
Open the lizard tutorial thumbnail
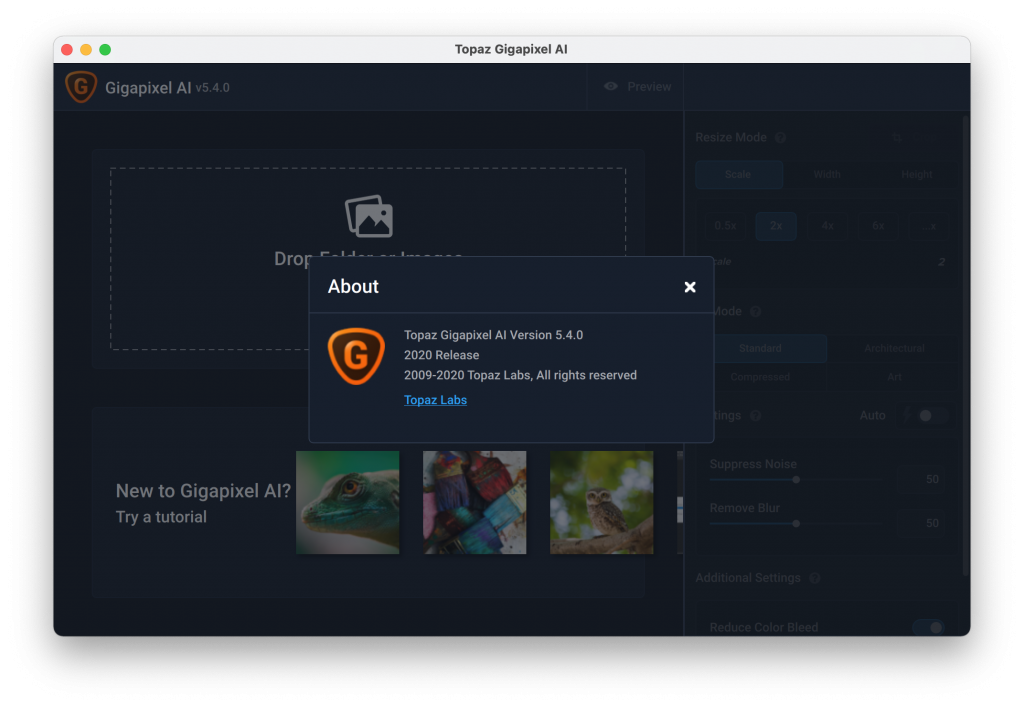[x=347, y=503]
